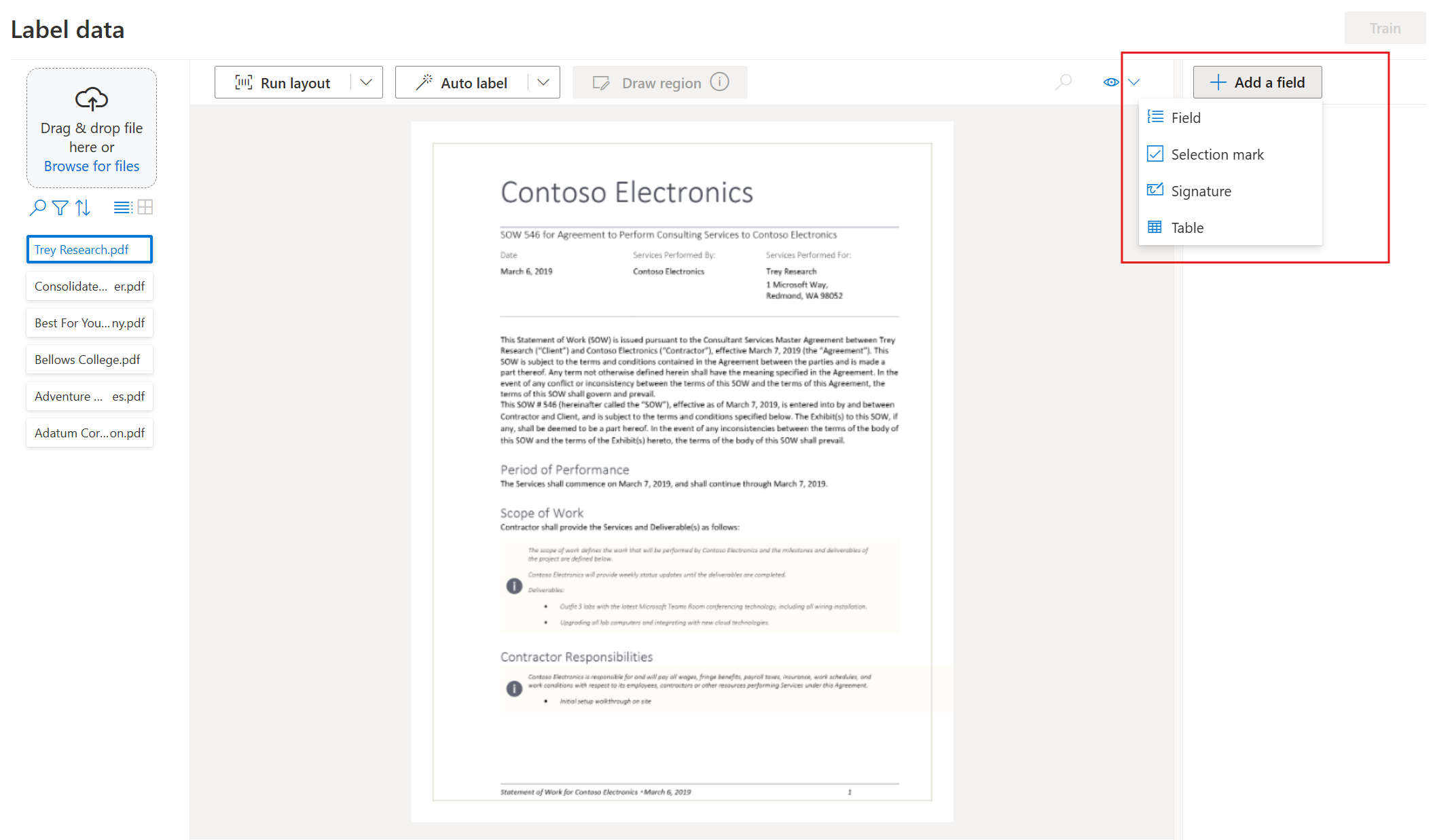The image size is (1435, 840).
Task: Click the Add a field button
Action: click(x=1257, y=82)
